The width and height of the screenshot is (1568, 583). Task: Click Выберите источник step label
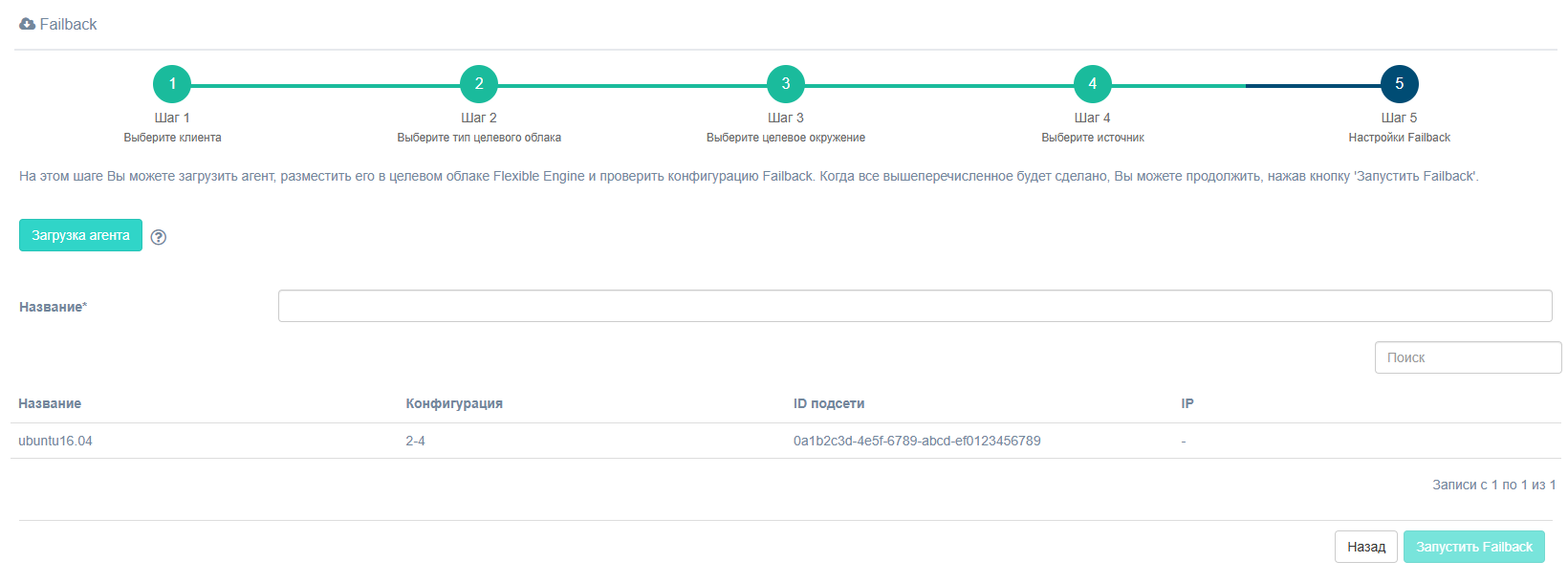point(1093,138)
